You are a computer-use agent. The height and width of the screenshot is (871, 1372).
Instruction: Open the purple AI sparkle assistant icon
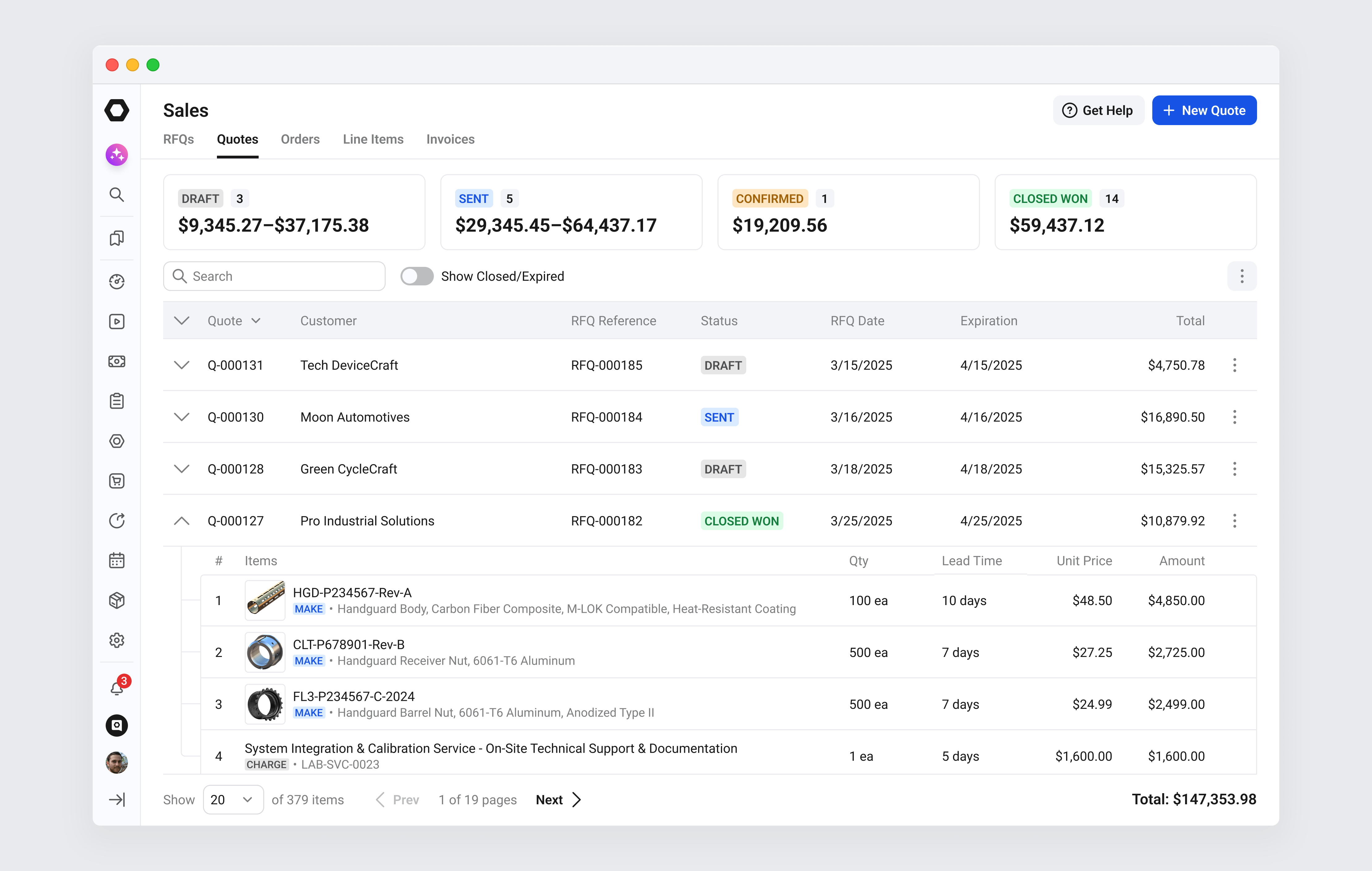tap(117, 154)
